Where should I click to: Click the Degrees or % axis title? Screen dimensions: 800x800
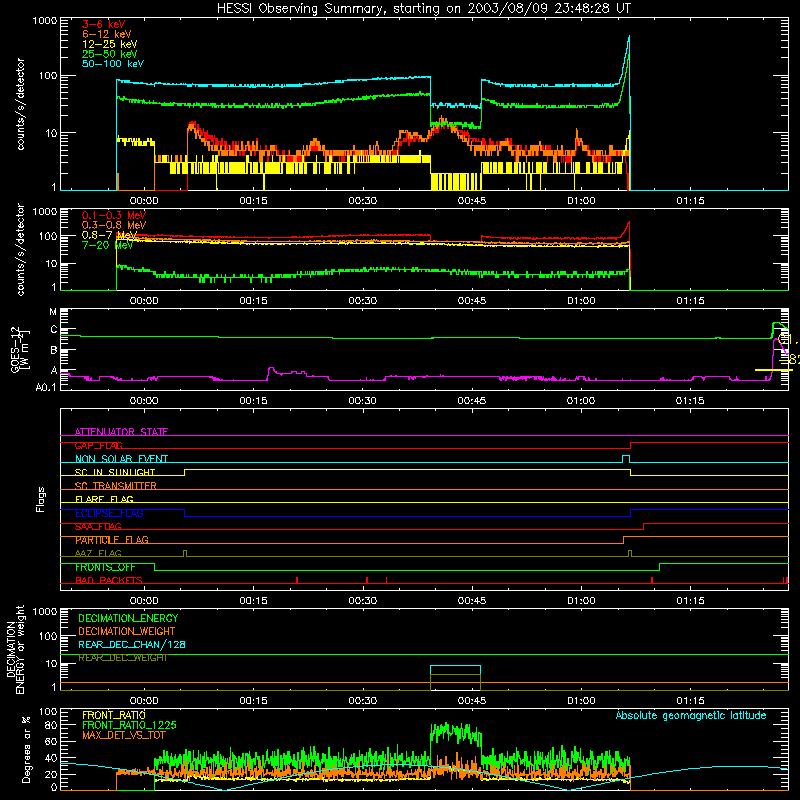point(25,749)
